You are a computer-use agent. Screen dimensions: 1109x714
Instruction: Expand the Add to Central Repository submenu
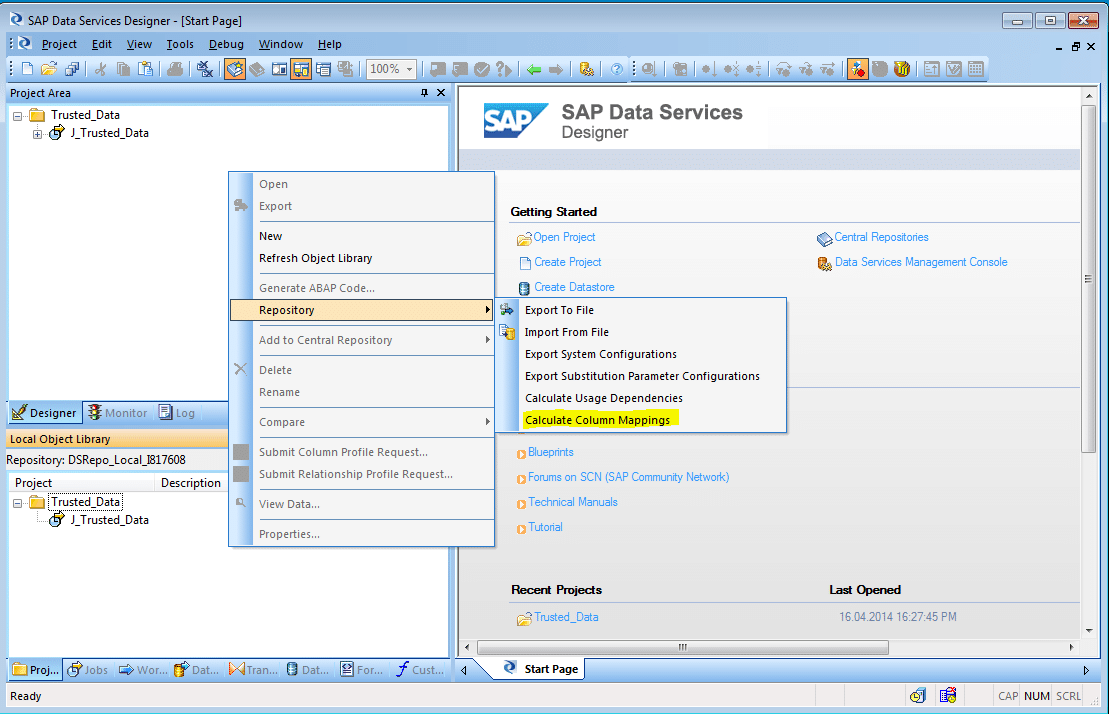pyautogui.click(x=487, y=340)
